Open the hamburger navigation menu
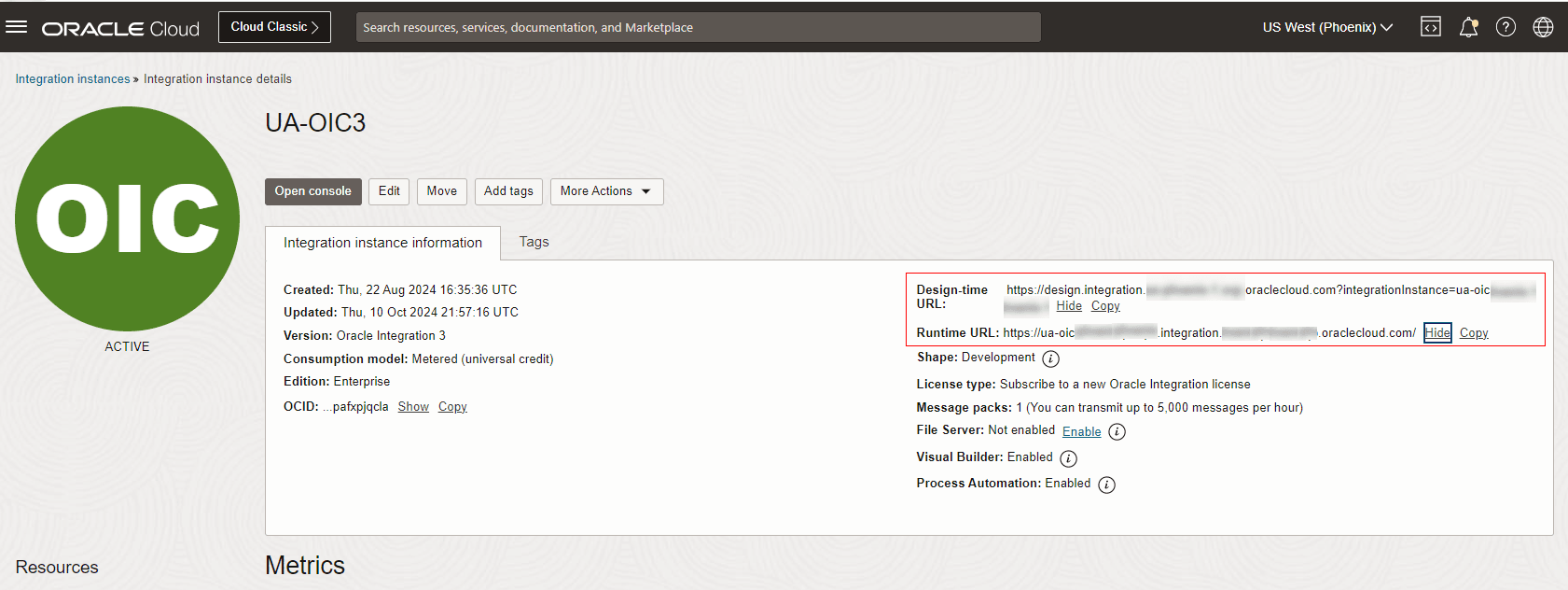 (16, 27)
